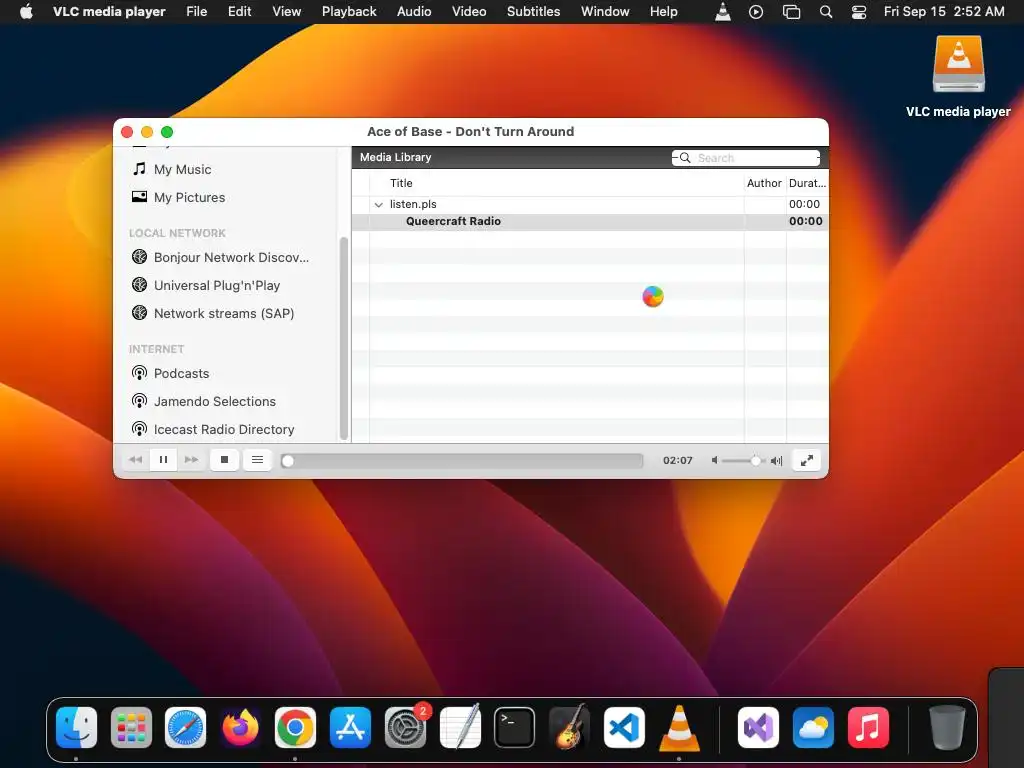Open Visual Studio Code from the Dock
This screenshot has height=768, width=1024.
tap(624, 727)
